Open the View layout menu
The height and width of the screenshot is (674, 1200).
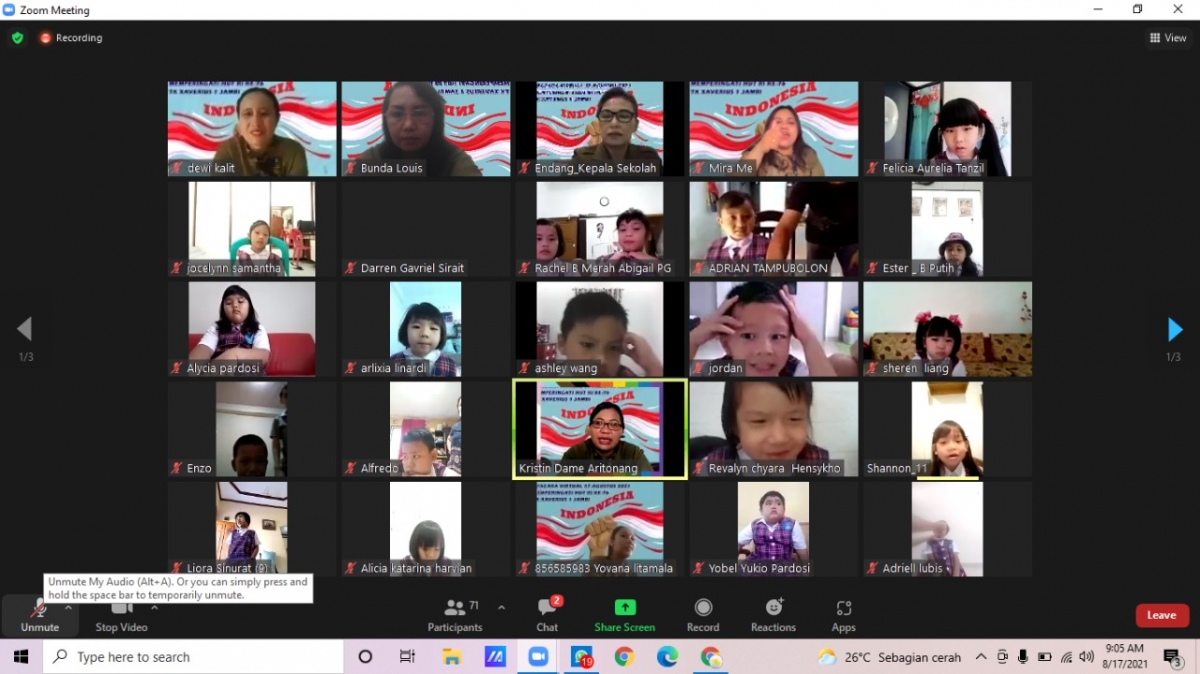pos(1168,38)
